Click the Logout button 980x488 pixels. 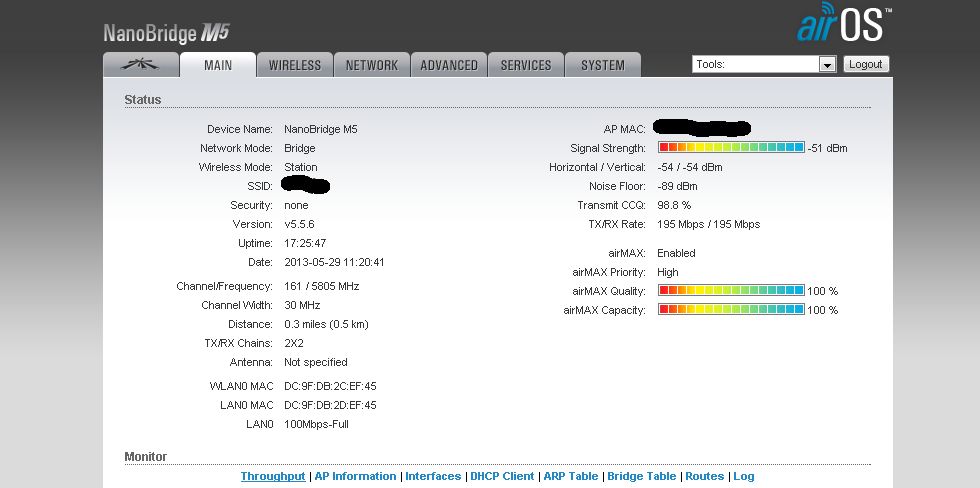click(866, 64)
